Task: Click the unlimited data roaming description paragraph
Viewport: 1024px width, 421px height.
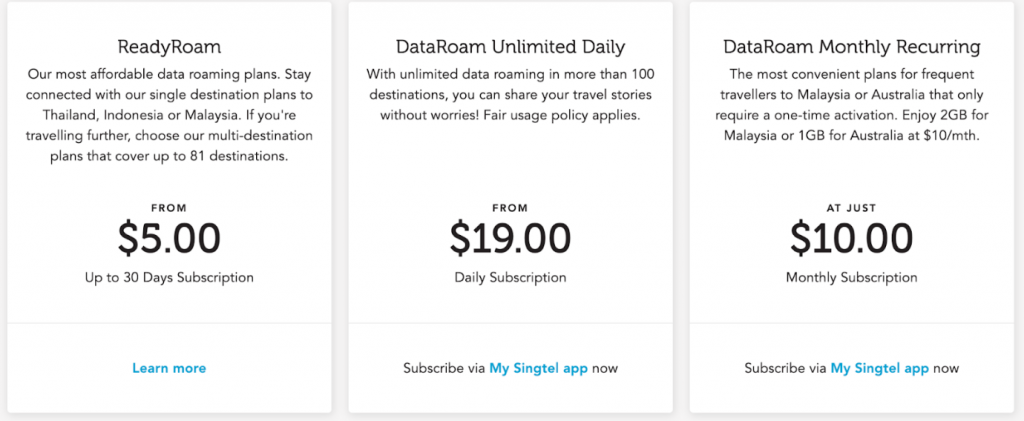Action: pyautogui.click(x=510, y=95)
